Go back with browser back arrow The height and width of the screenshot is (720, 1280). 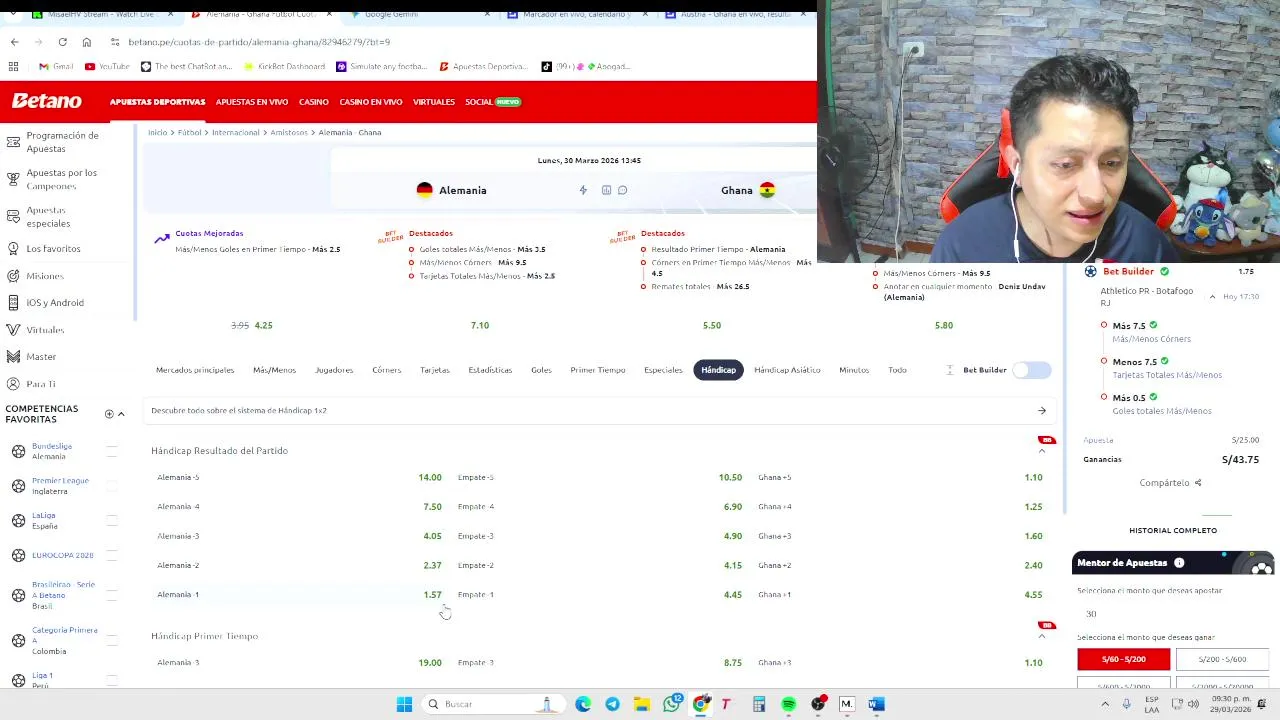[14, 42]
